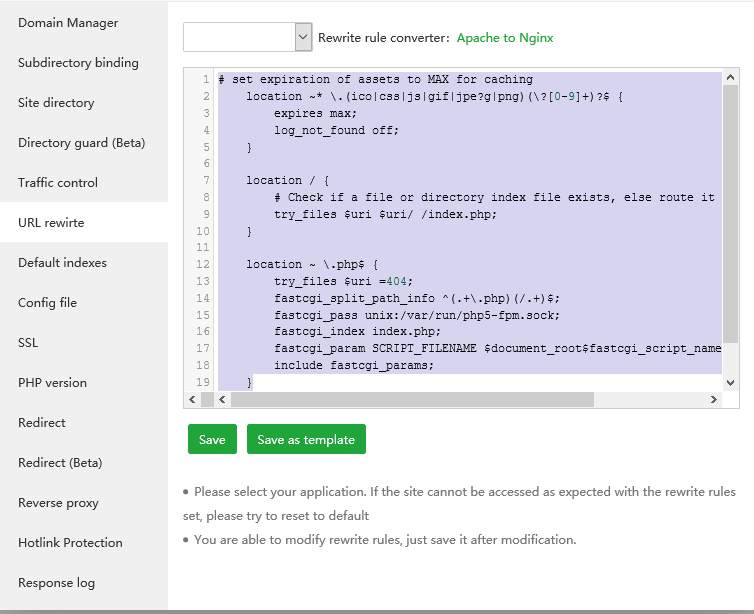Open Hotlink Protection settings

[x=70, y=542]
